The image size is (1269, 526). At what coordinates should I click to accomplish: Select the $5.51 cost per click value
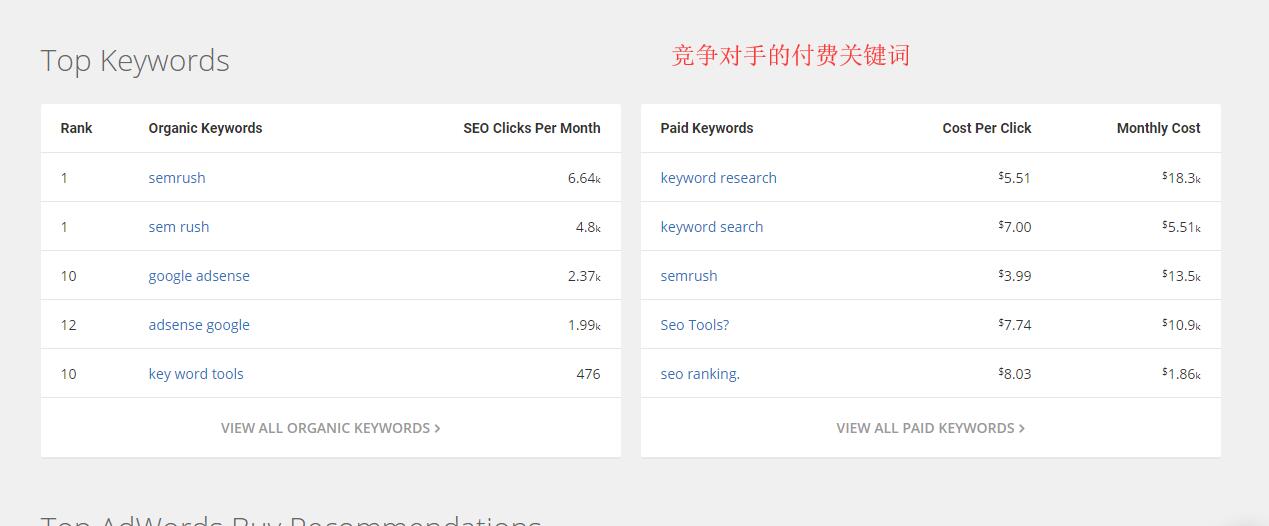1014,178
